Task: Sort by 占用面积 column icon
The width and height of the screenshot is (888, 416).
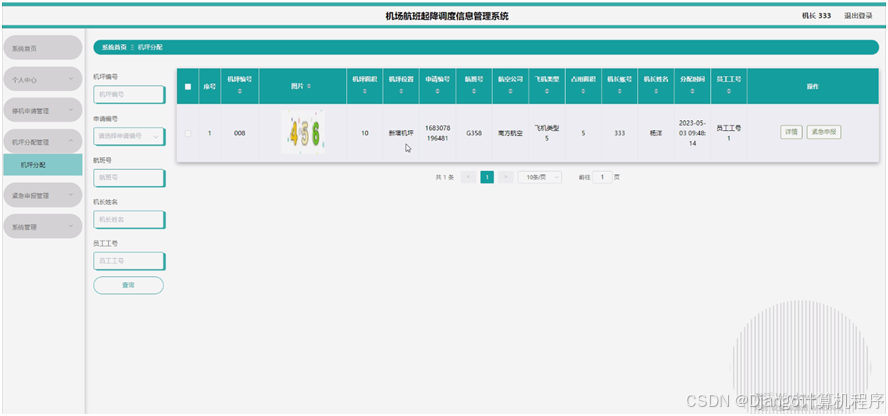Action: (x=583, y=91)
